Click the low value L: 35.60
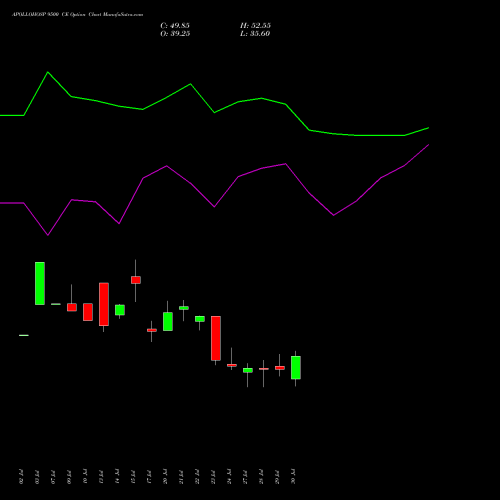This screenshot has height=500, width=500. 255,34
